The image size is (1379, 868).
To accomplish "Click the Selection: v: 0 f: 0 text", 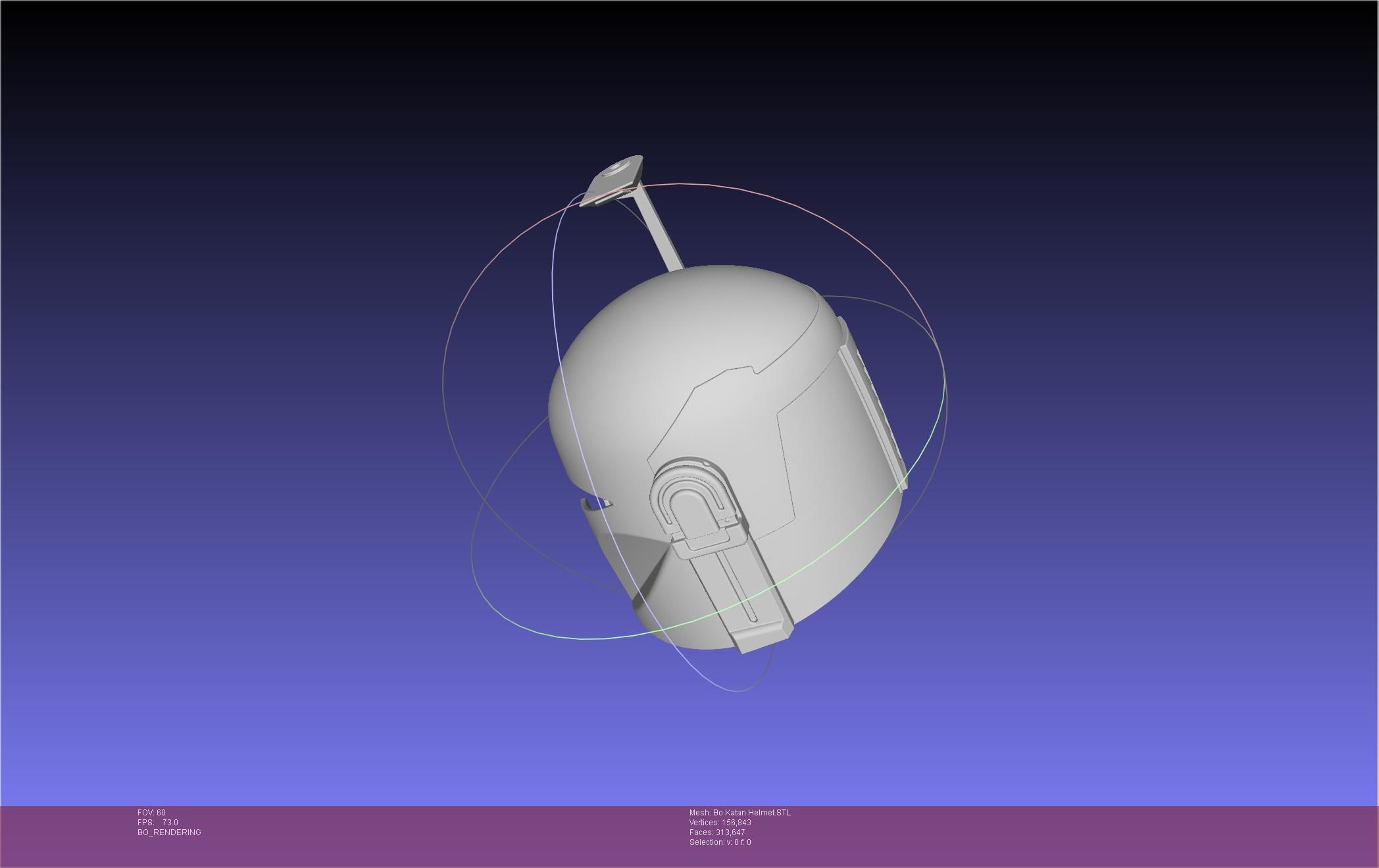I will pyautogui.click(x=720, y=842).
